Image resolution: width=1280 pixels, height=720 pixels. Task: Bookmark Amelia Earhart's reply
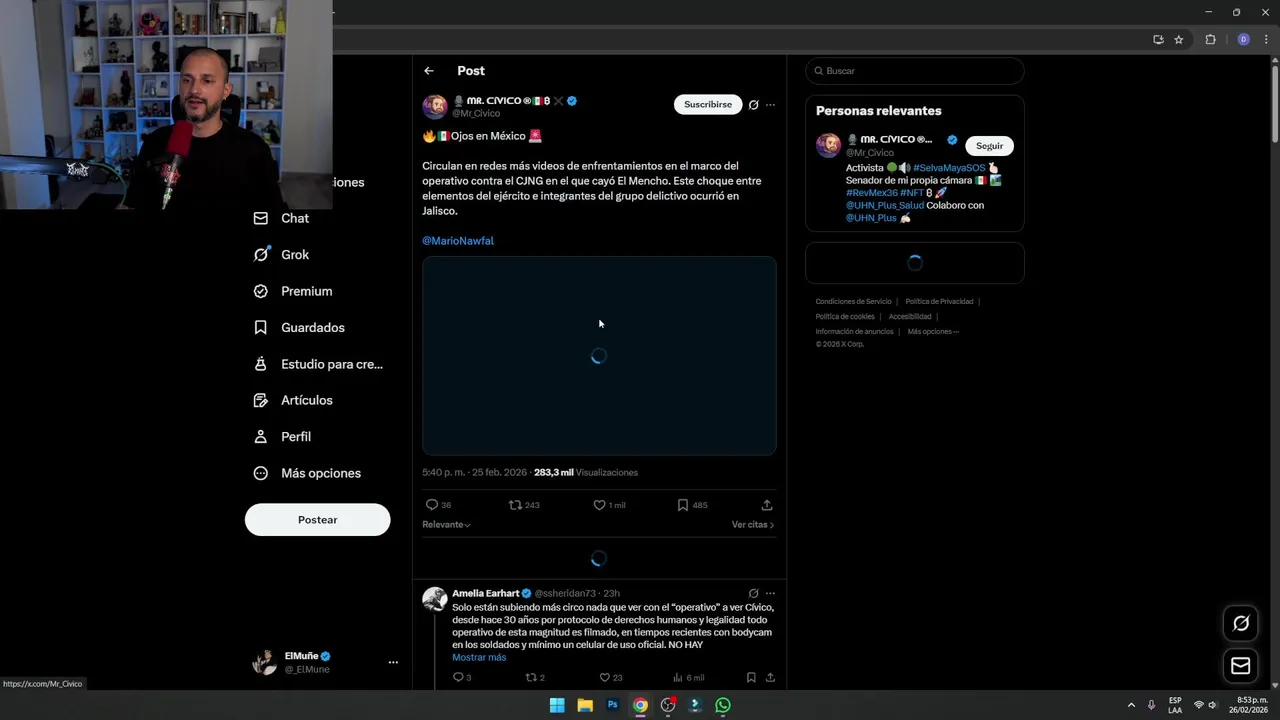click(751, 677)
